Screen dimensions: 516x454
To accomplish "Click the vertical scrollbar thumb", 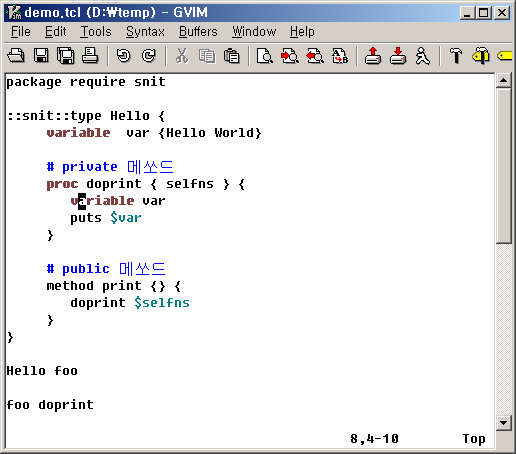I will coord(503,166).
